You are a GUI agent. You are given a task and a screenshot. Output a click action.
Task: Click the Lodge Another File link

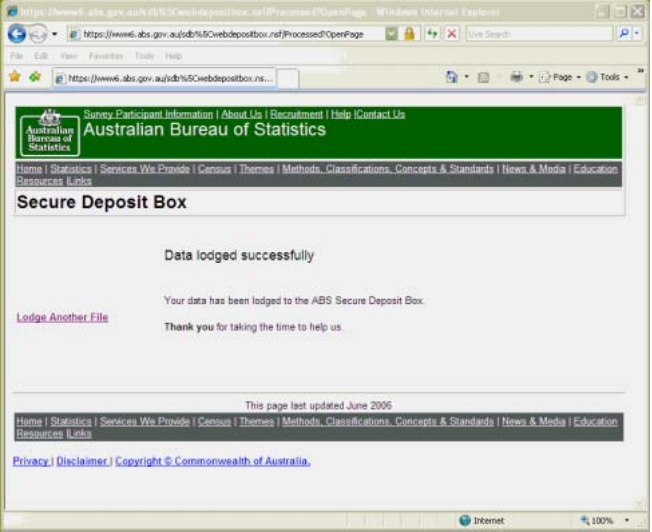click(x=62, y=317)
